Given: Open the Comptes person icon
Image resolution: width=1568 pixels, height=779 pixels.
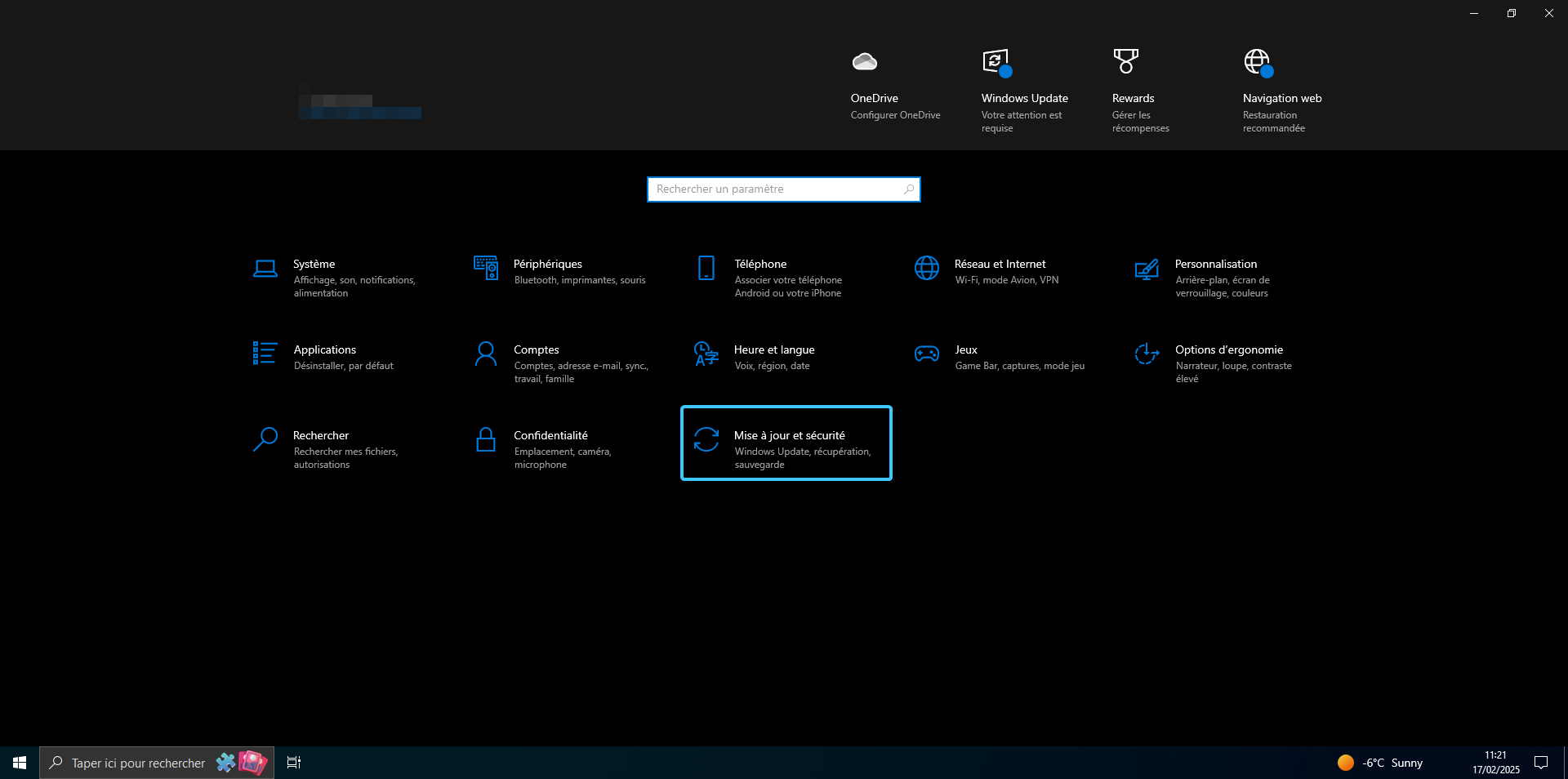Looking at the screenshot, I should 486,354.
